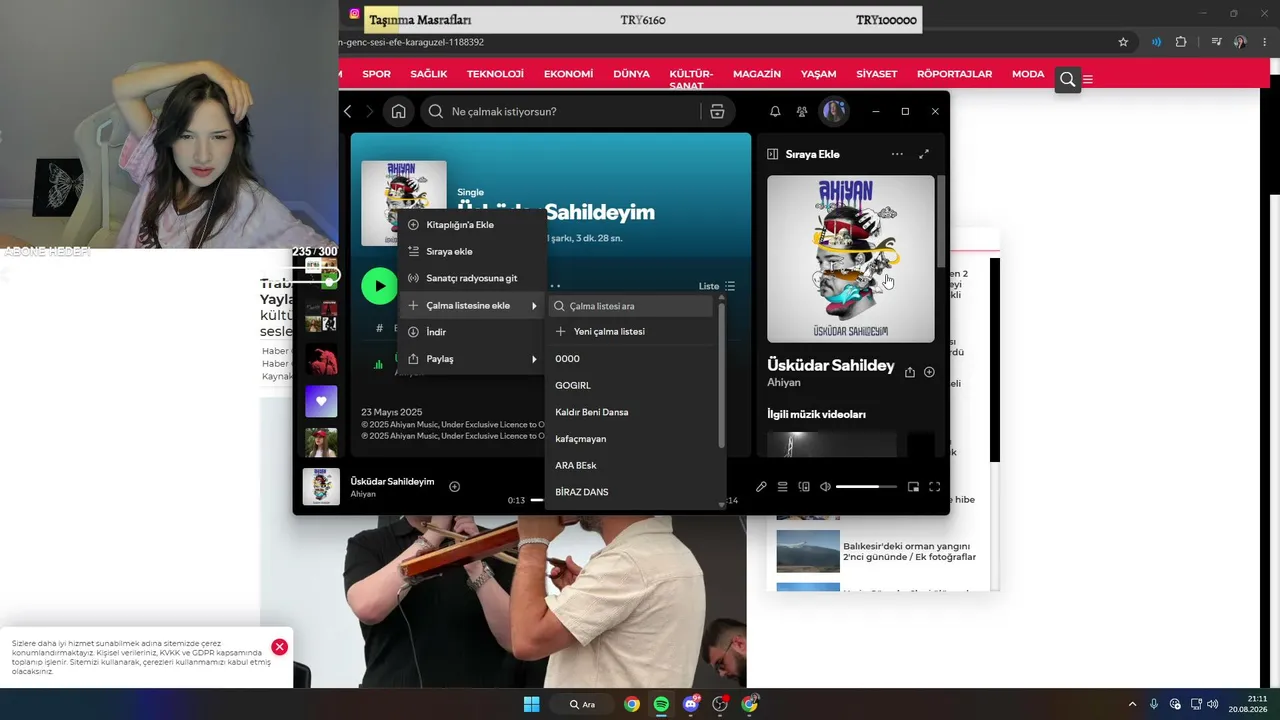Open Discord from the taskbar

[690, 704]
